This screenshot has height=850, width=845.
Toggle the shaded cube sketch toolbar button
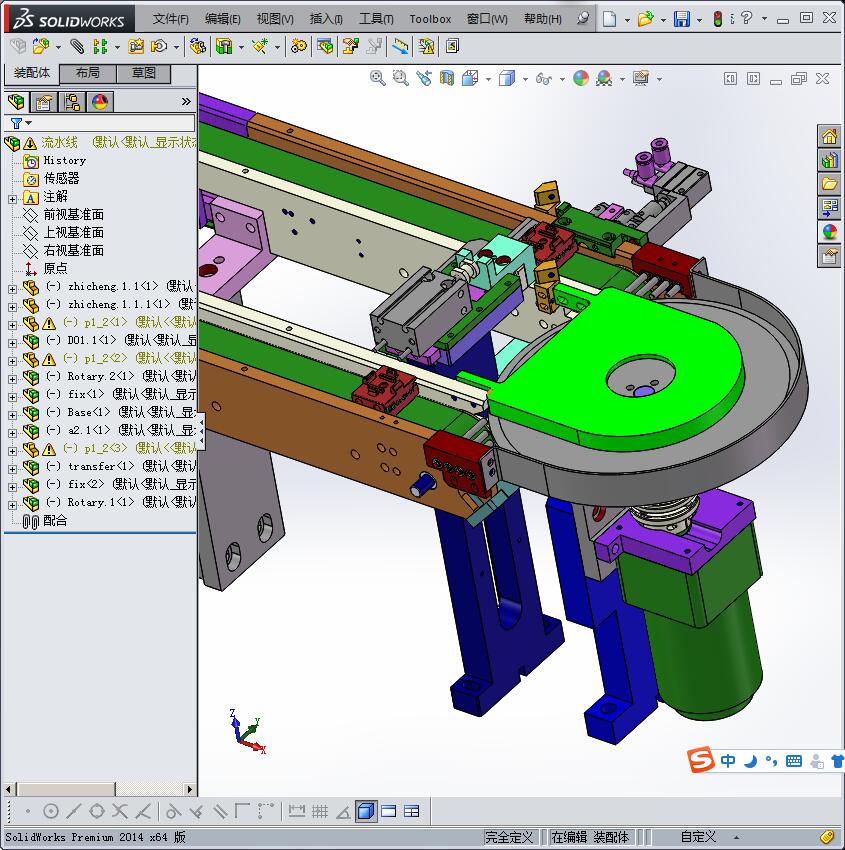click(x=366, y=811)
